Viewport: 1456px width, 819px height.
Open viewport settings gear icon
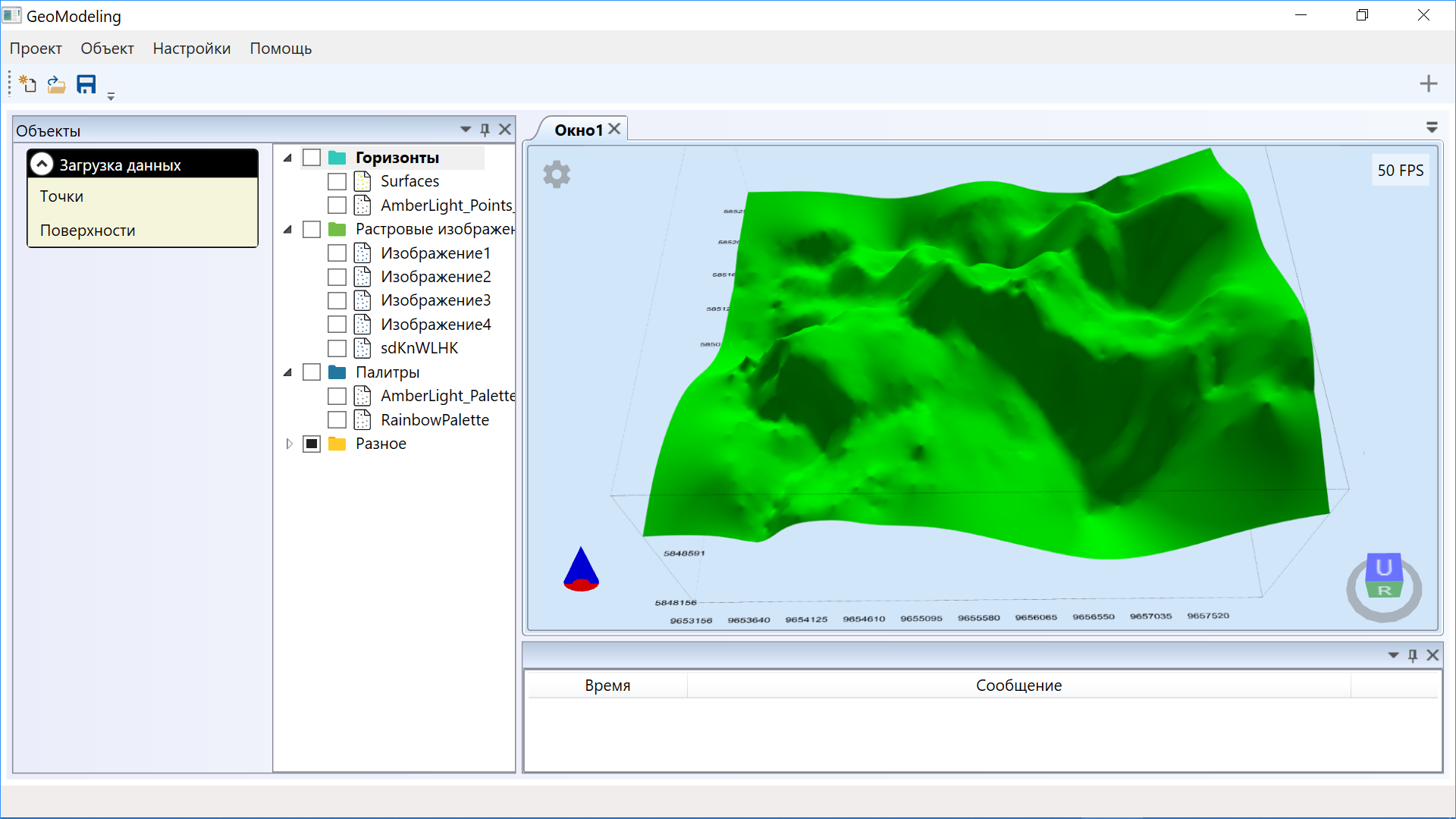click(557, 174)
